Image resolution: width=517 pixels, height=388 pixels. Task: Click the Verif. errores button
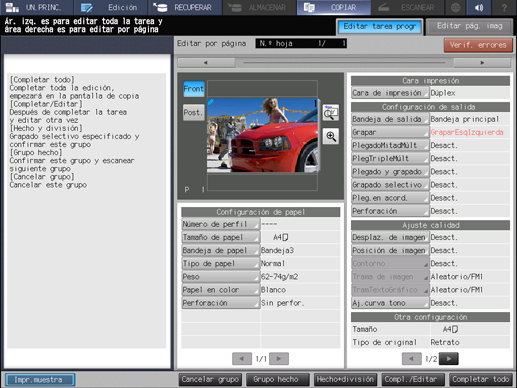point(478,45)
